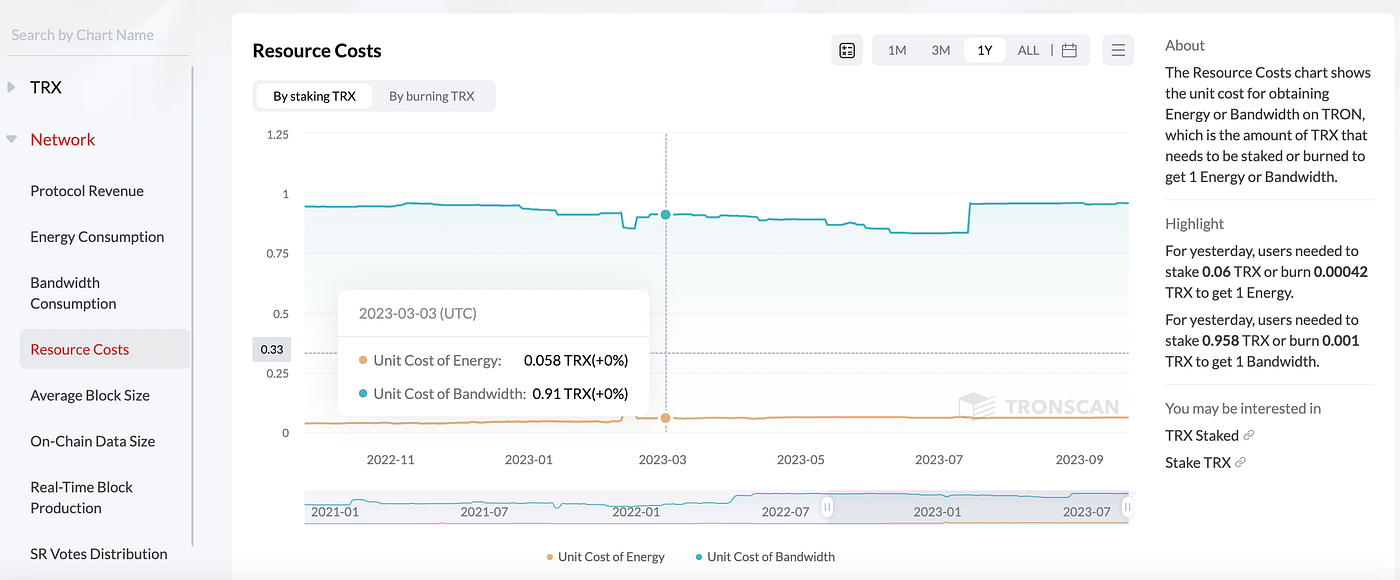Select Resource Costs in sidebar
The image size is (1400, 580).
[105, 349]
